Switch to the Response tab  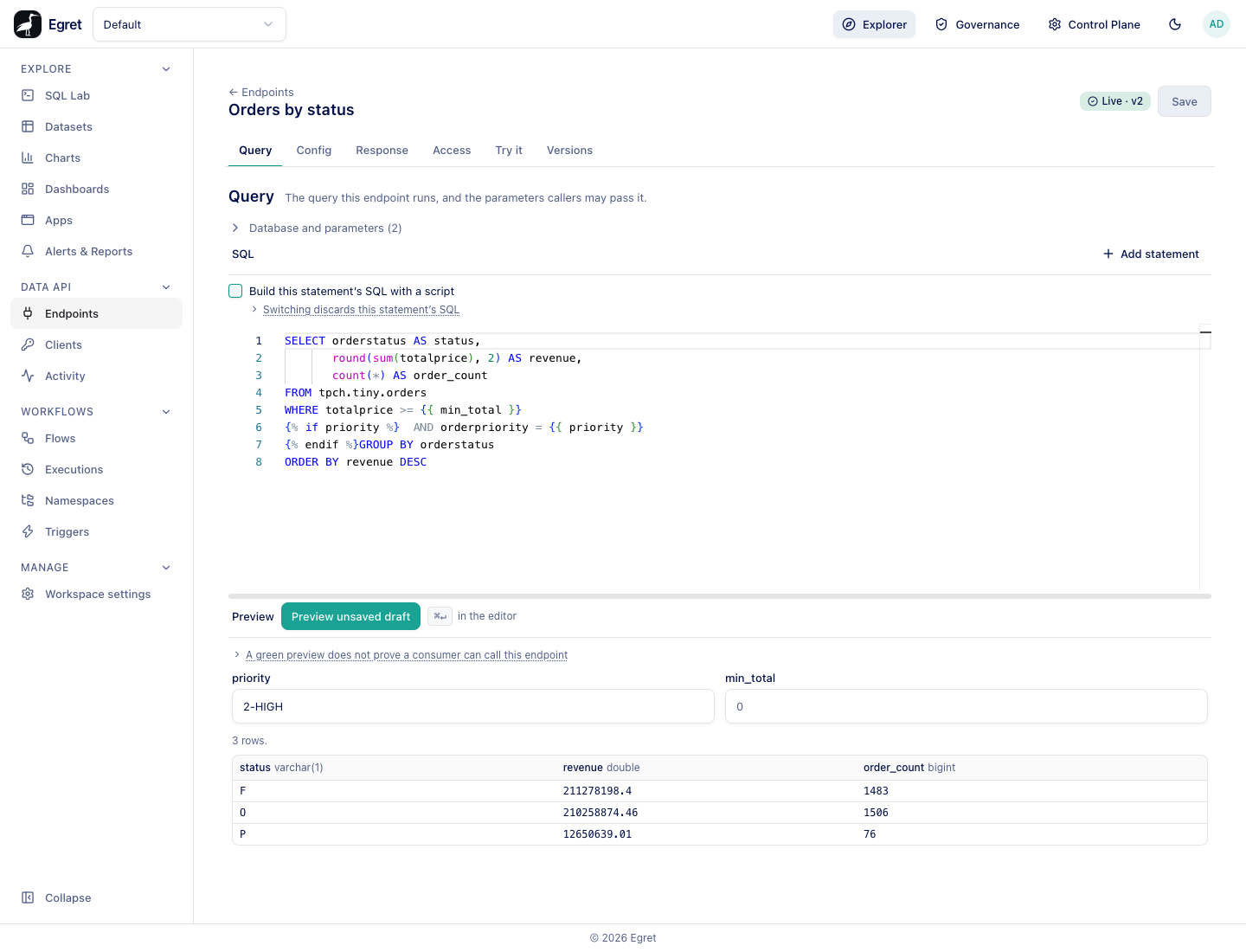tap(382, 151)
